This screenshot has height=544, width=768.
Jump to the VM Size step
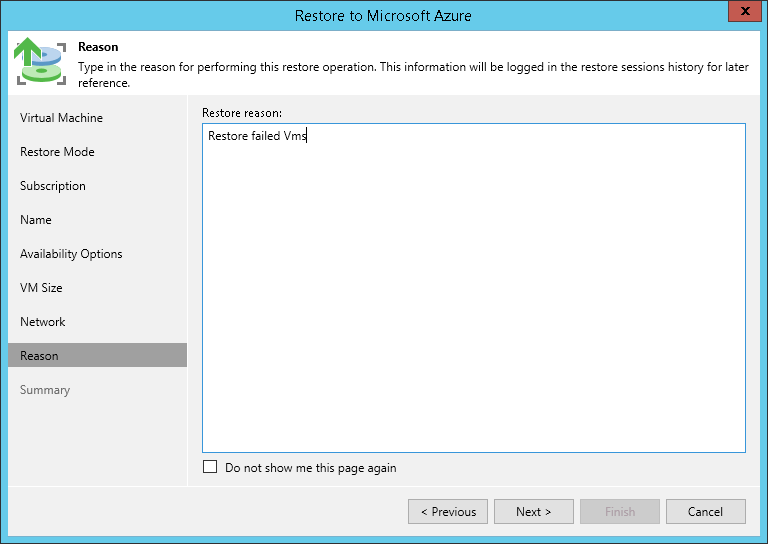coord(41,288)
